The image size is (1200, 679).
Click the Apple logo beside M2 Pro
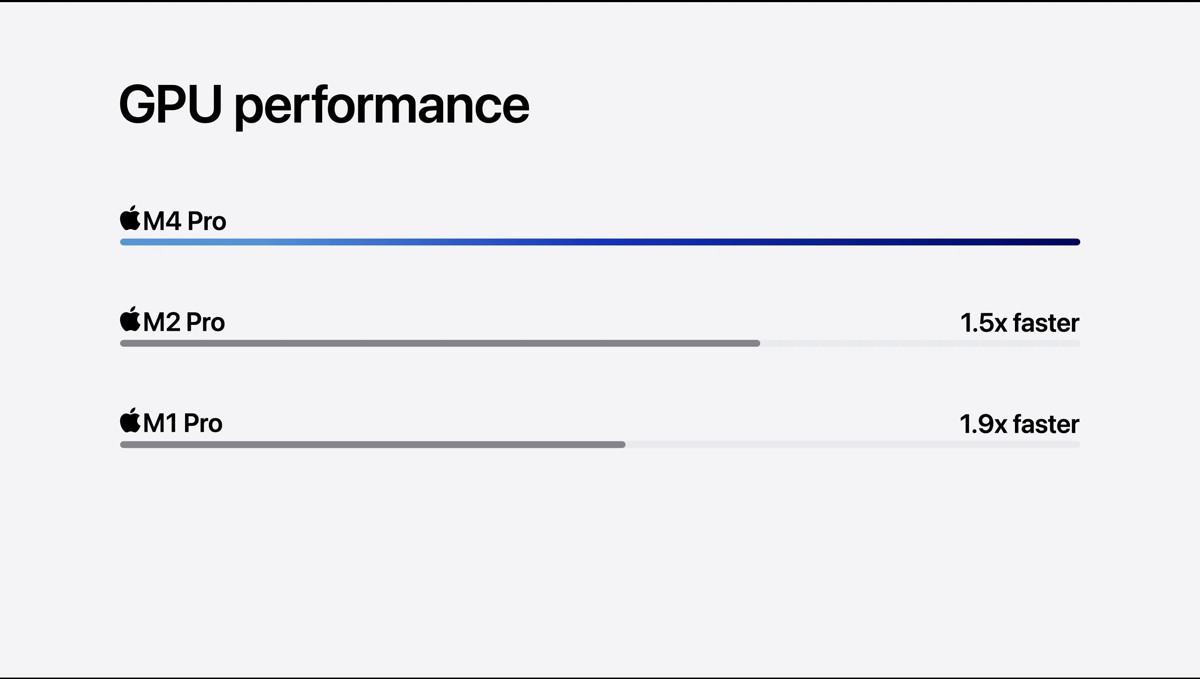click(x=130, y=319)
